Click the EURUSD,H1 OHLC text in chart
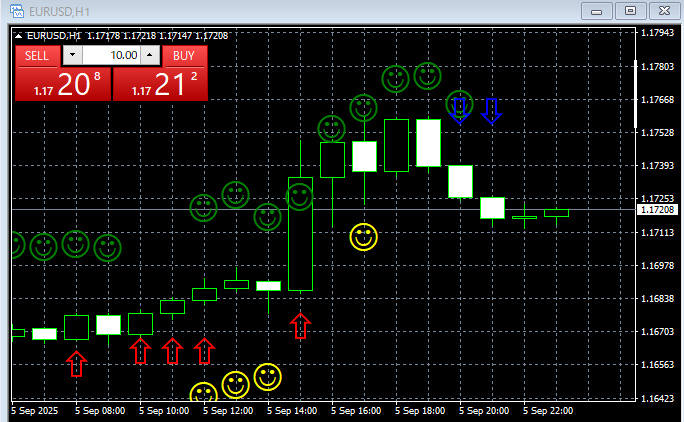Viewport: 684px width, 422px height. (127, 36)
